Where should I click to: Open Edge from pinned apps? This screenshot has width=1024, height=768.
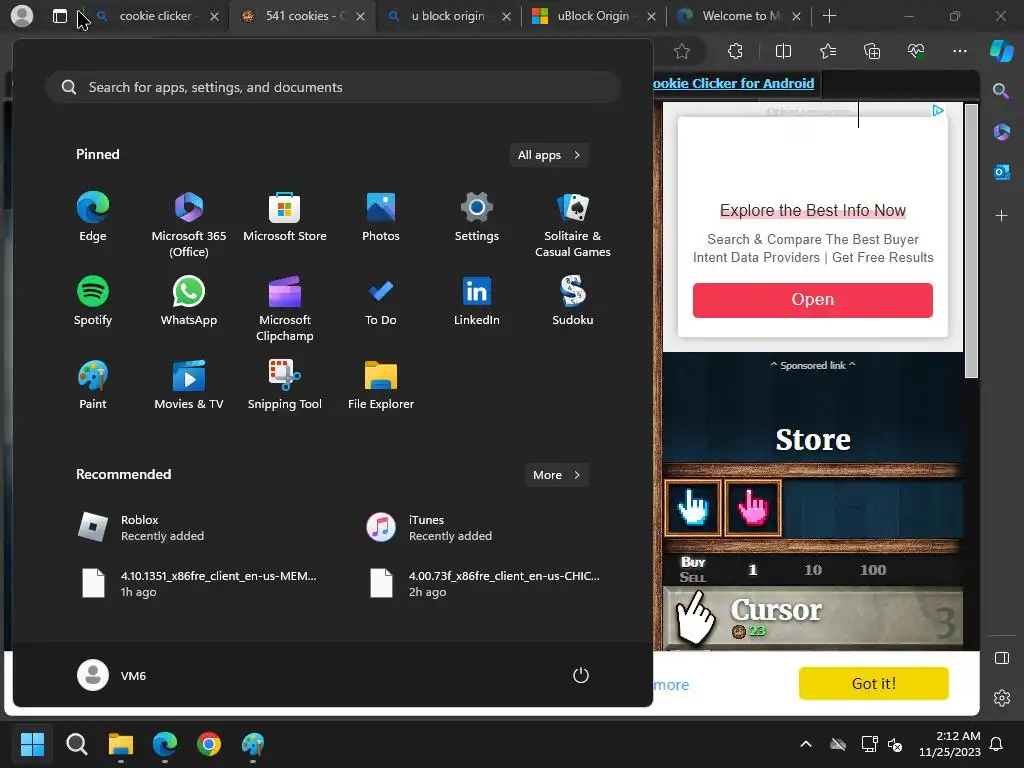[93, 217]
